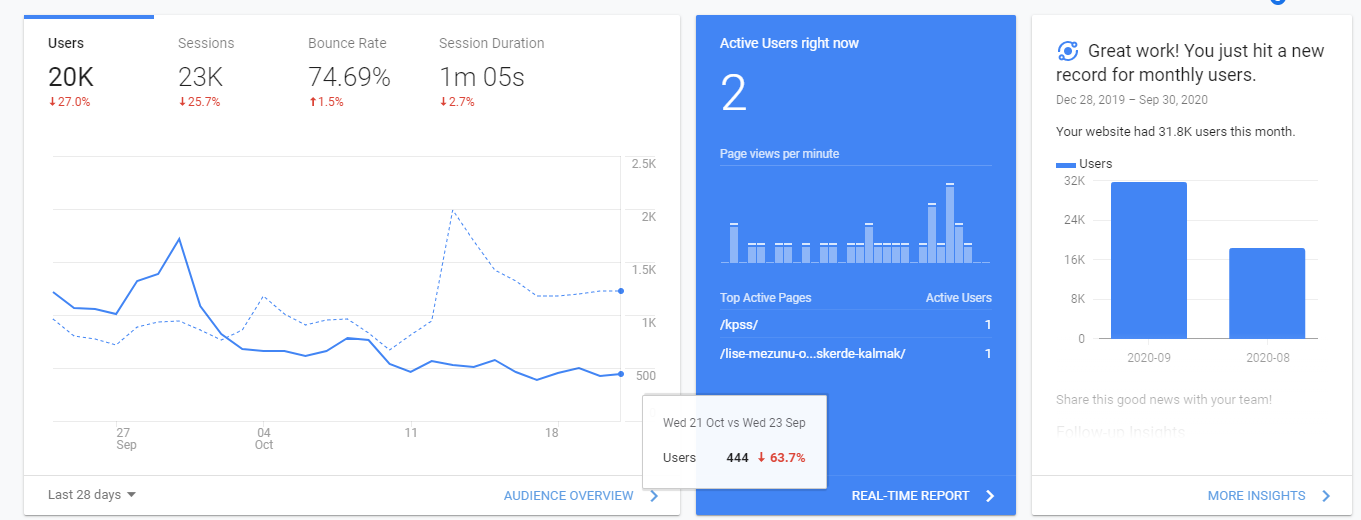Viewport: 1361px width, 520px height.
Task: Click the More Insights chevron arrow
Action: tap(1326, 496)
